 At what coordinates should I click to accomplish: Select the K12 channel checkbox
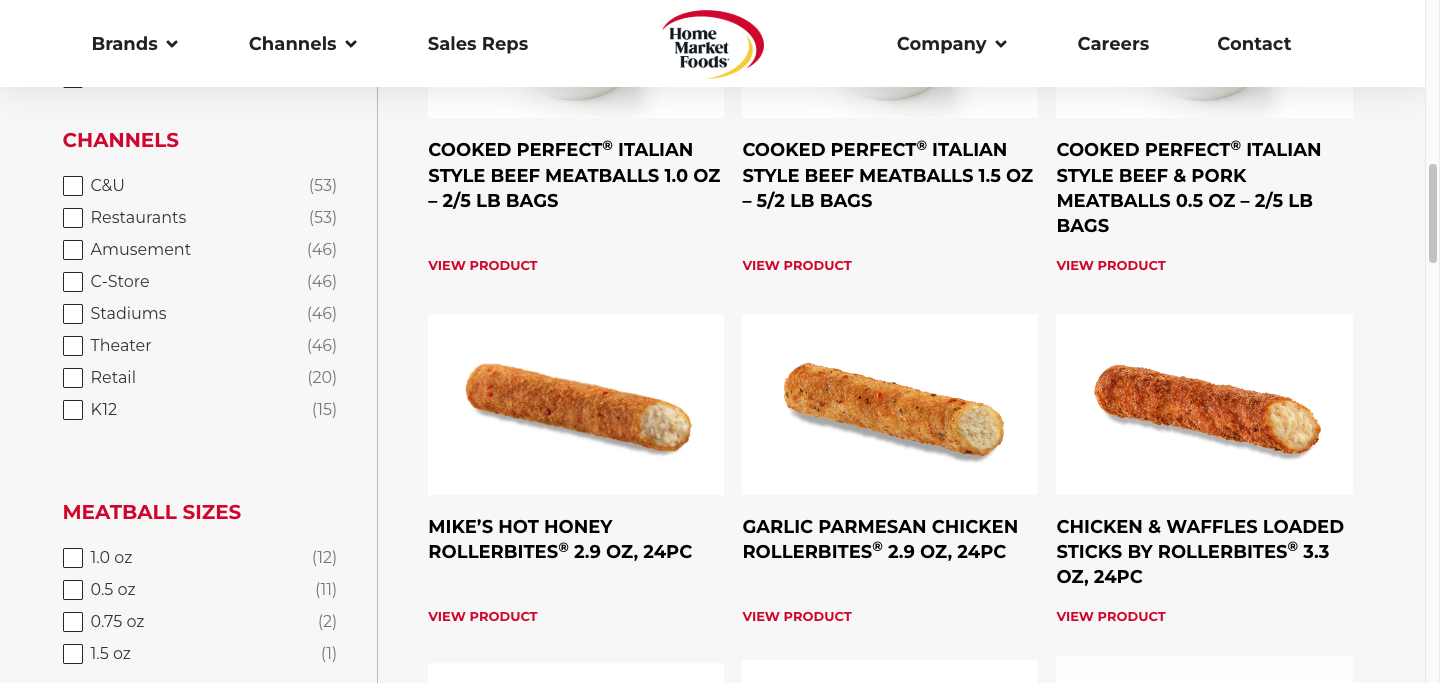coord(73,410)
